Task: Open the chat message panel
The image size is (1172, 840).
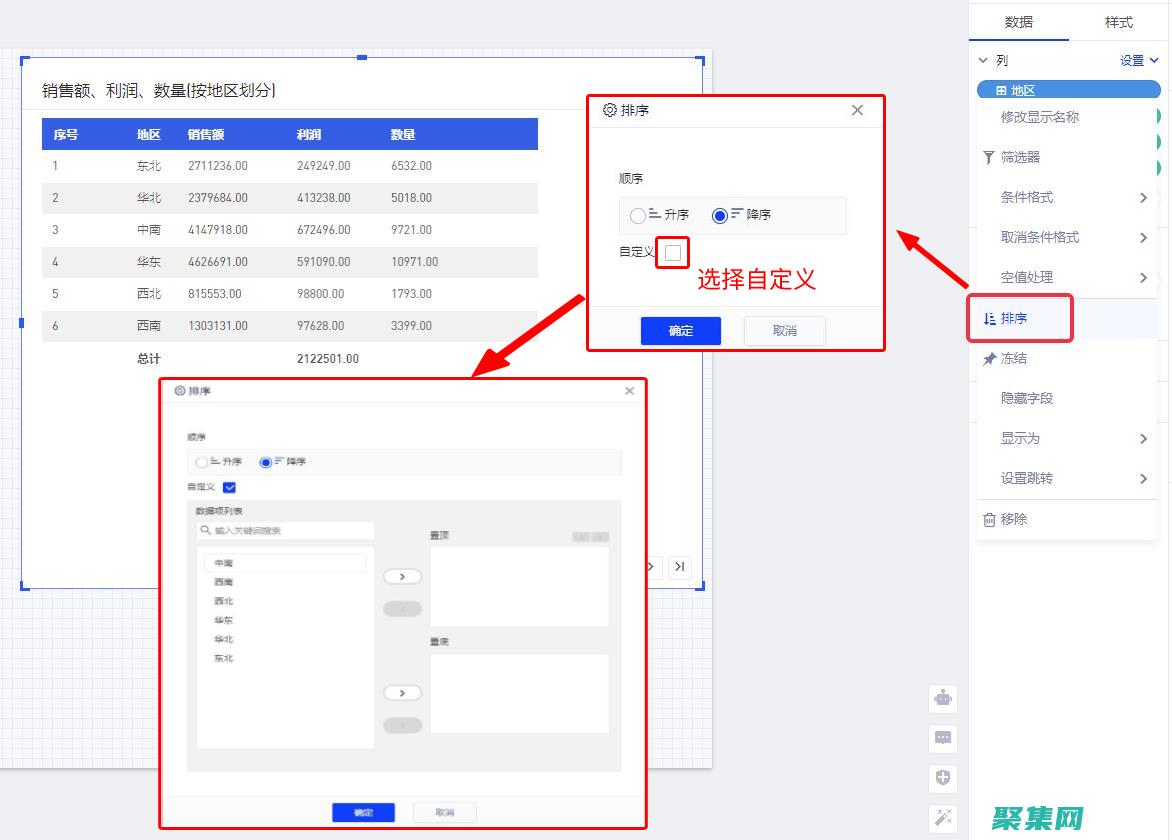Action: tap(942, 738)
